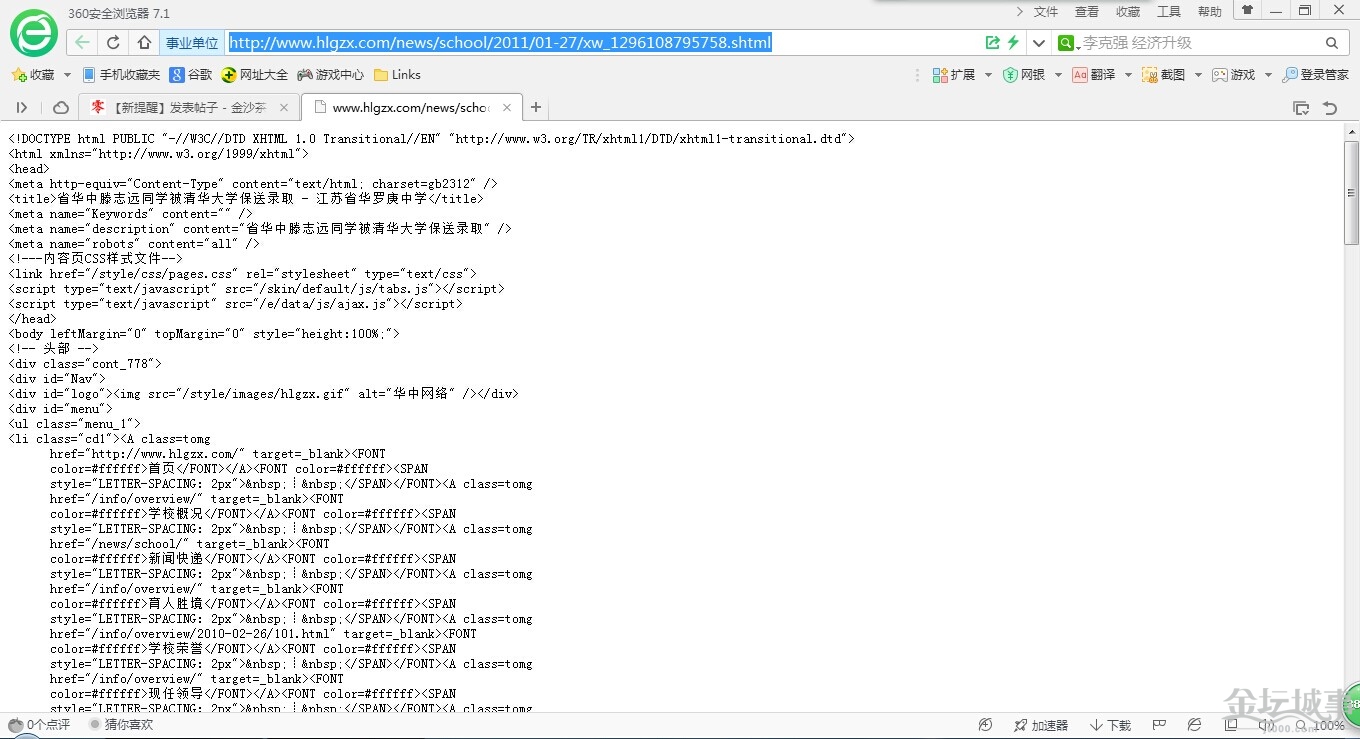Image resolution: width=1360 pixels, height=739 pixels.
Task: Click the search box showing 李克强 经济升级
Action: [1198, 43]
